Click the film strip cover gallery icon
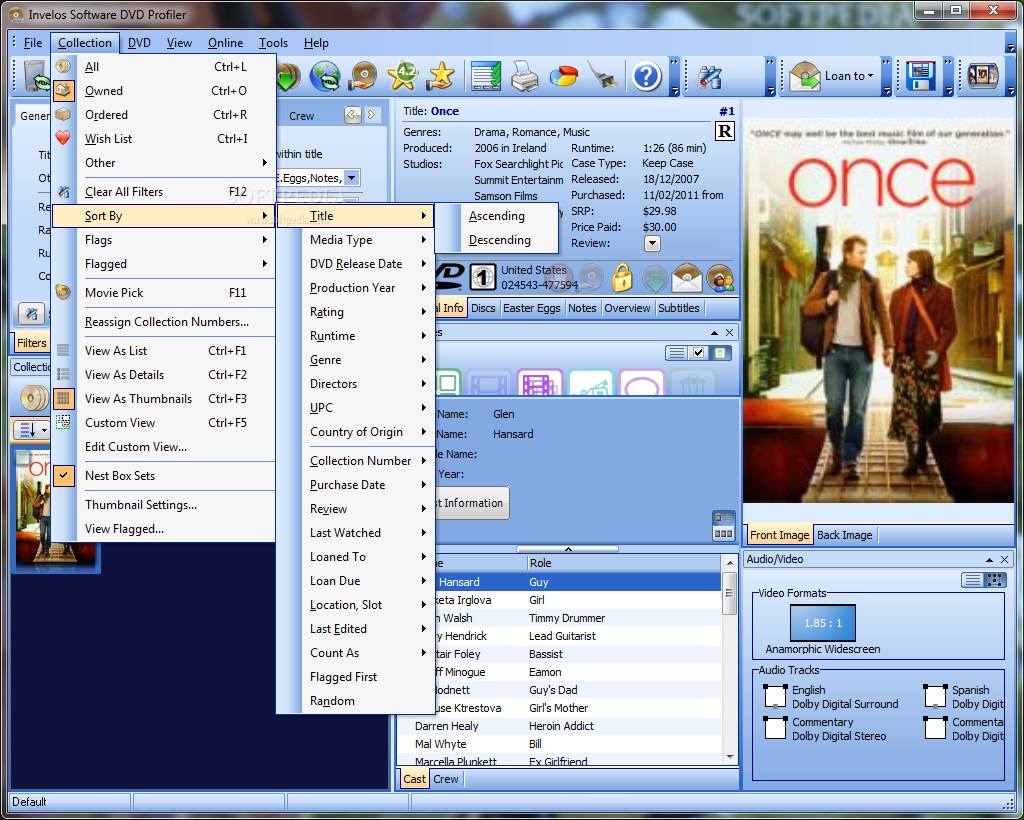This screenshot has width=1024, height=820. click(983, 76)
